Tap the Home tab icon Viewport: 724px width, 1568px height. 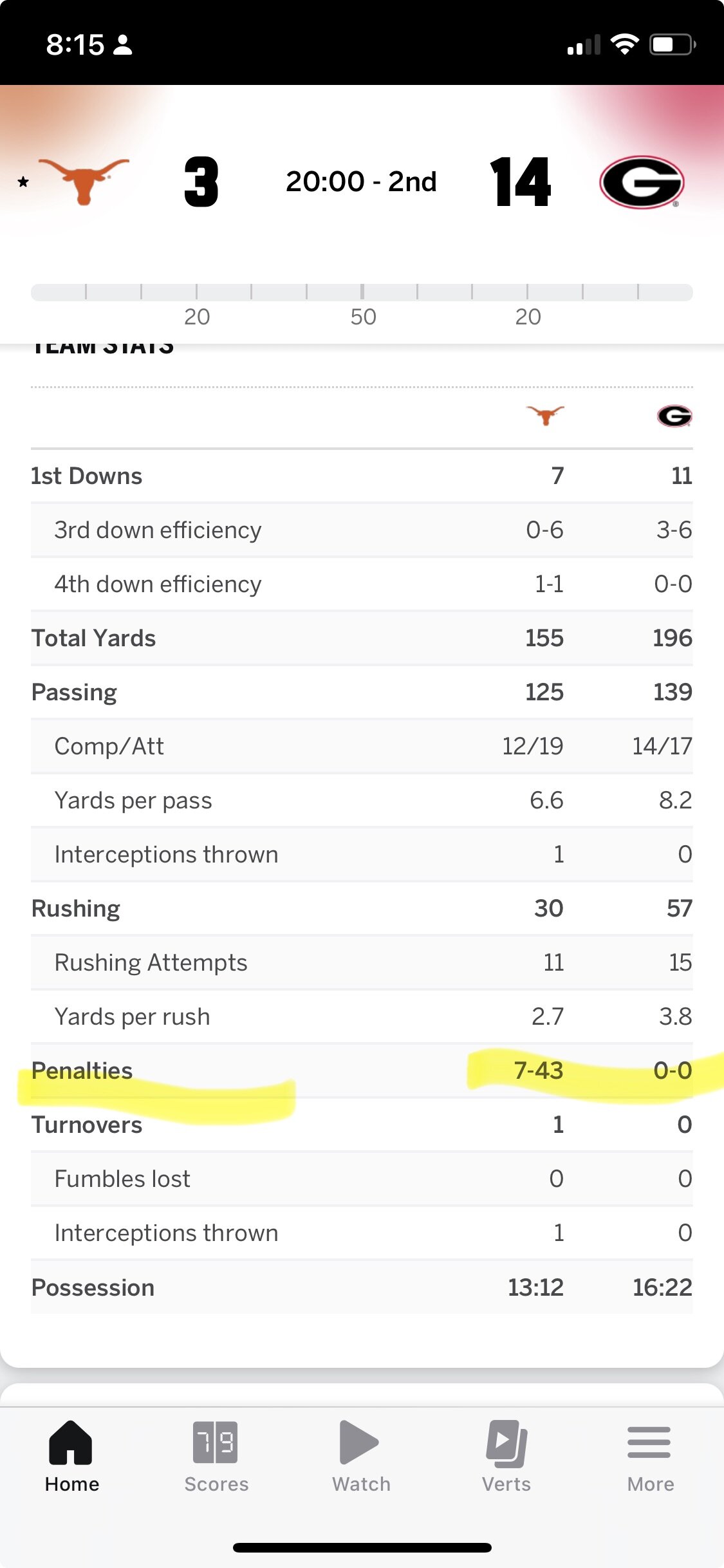(x=71, y=1443)
